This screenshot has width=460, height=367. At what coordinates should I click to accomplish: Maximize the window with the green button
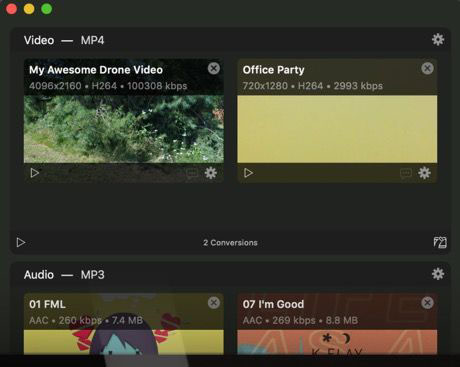(47, 9)
